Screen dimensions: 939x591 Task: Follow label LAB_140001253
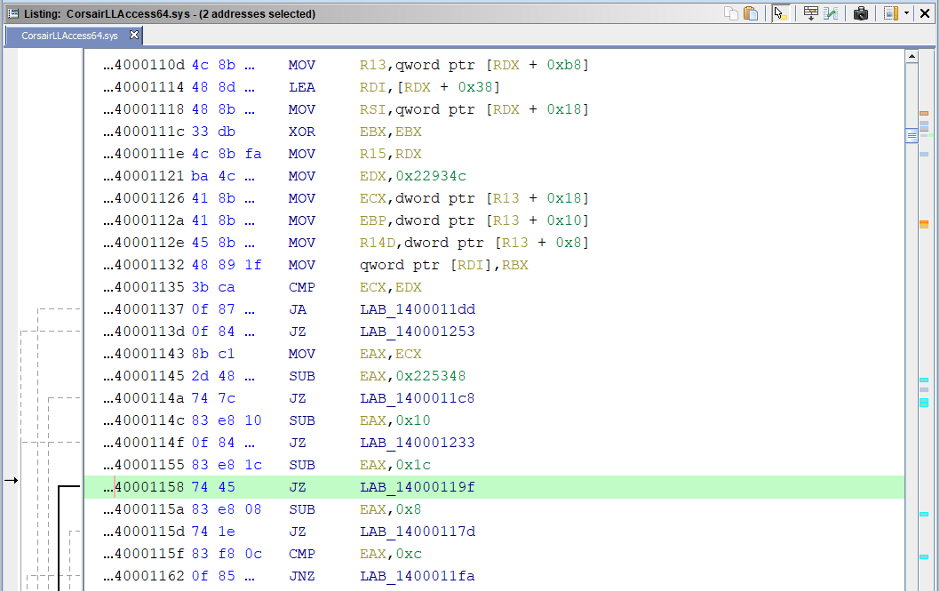pyautogui.click(x=417, y=332)
